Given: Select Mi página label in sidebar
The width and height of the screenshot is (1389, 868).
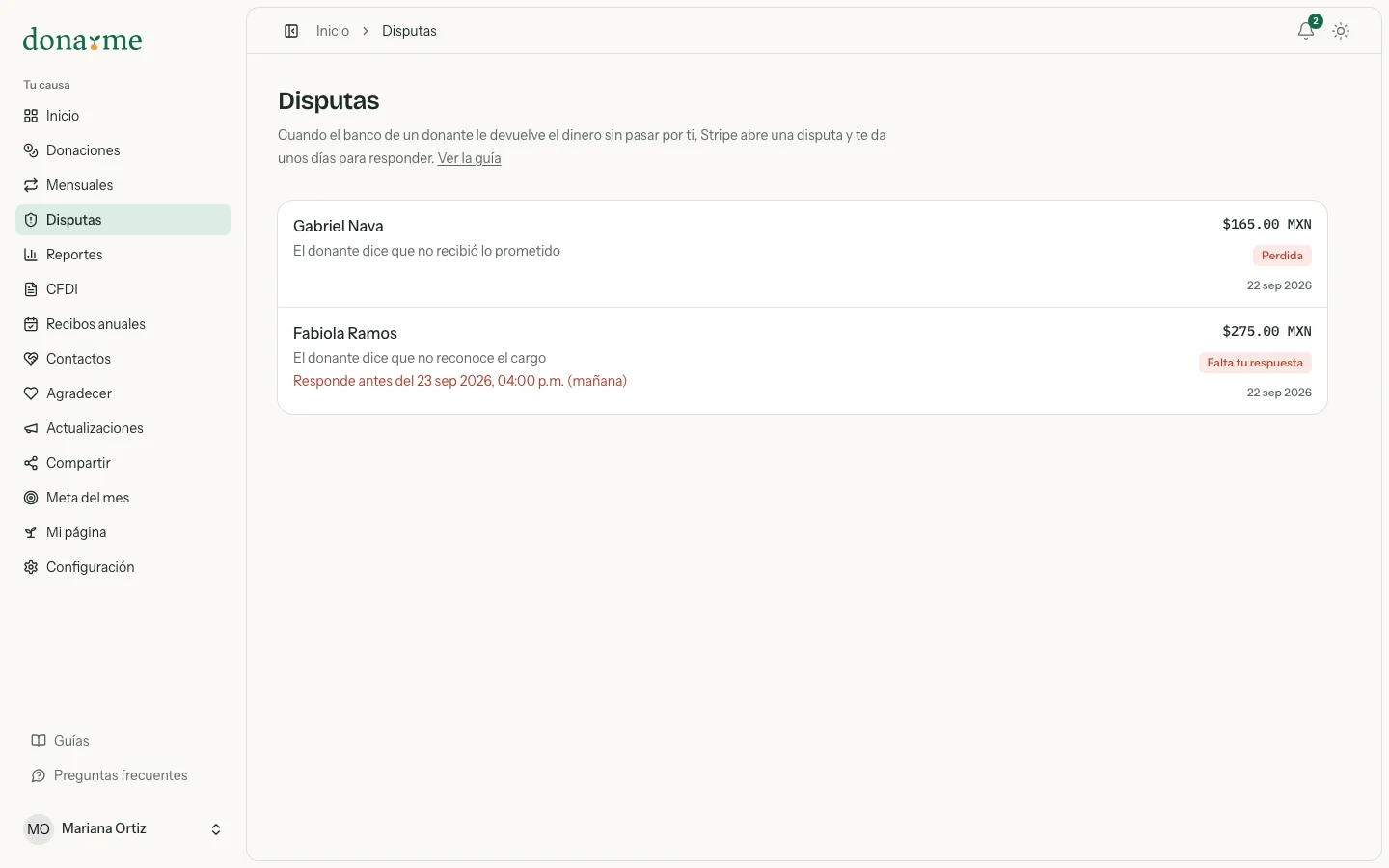Looking at the screenshot, I should click(76, 532).
